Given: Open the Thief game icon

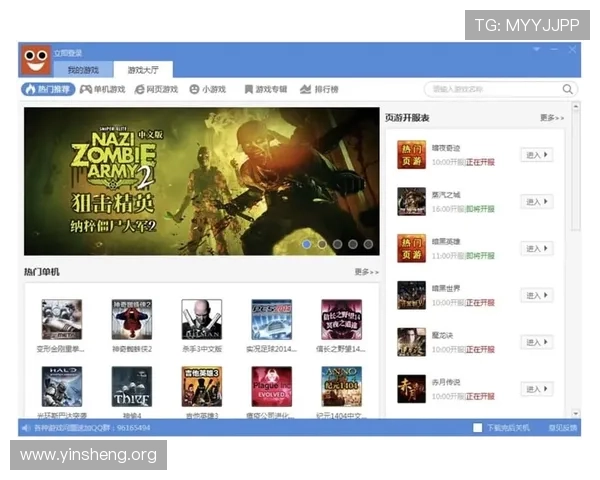Looking at the screenshot, I should [132, 386].
